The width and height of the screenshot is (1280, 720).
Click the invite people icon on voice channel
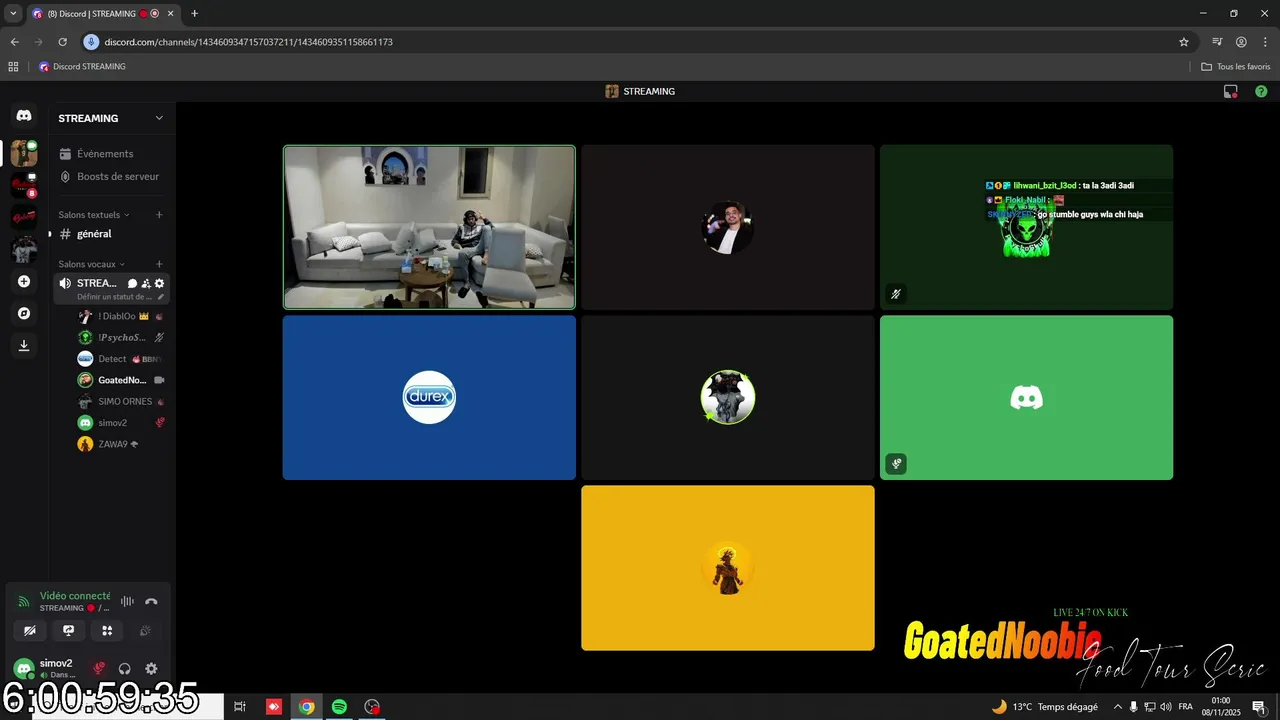point(146,284)
